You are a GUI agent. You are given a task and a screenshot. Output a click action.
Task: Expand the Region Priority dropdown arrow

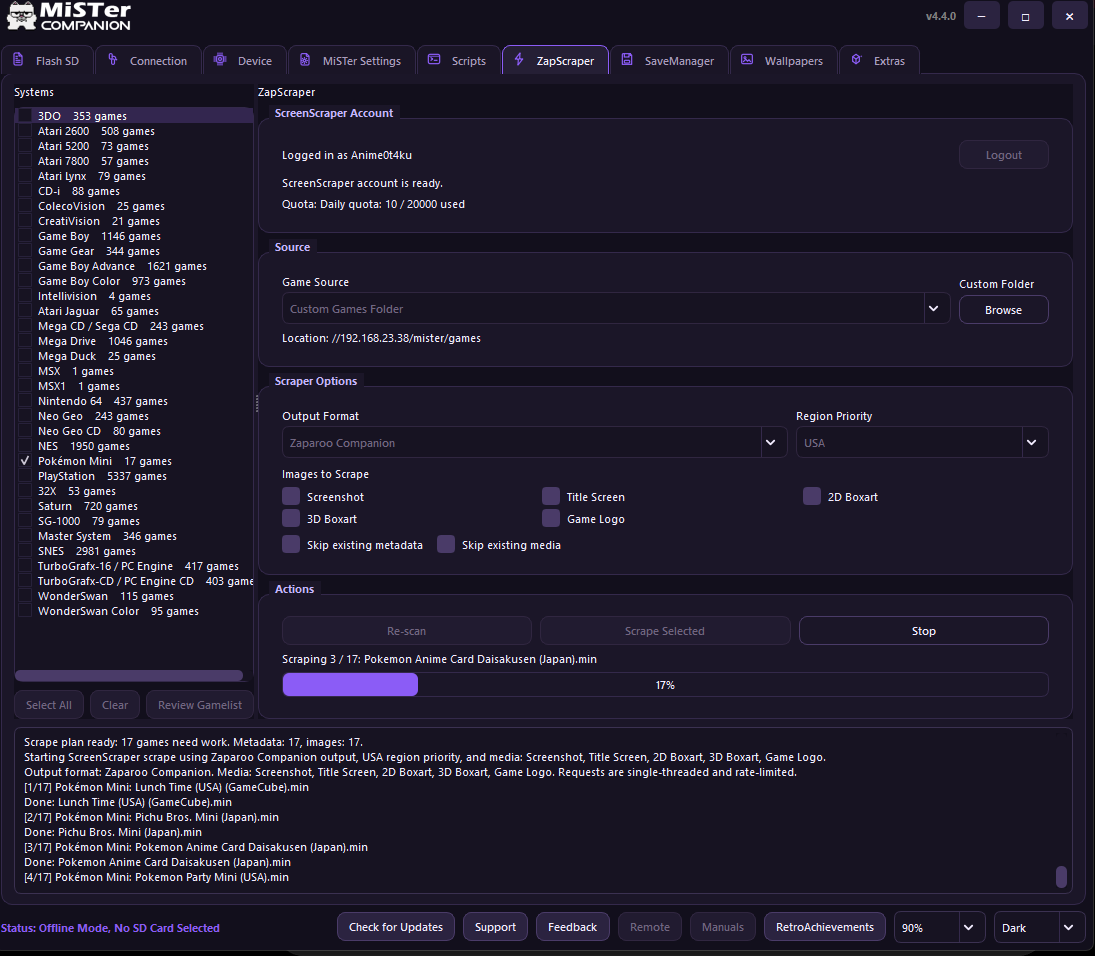click(x=1031, y=443)
